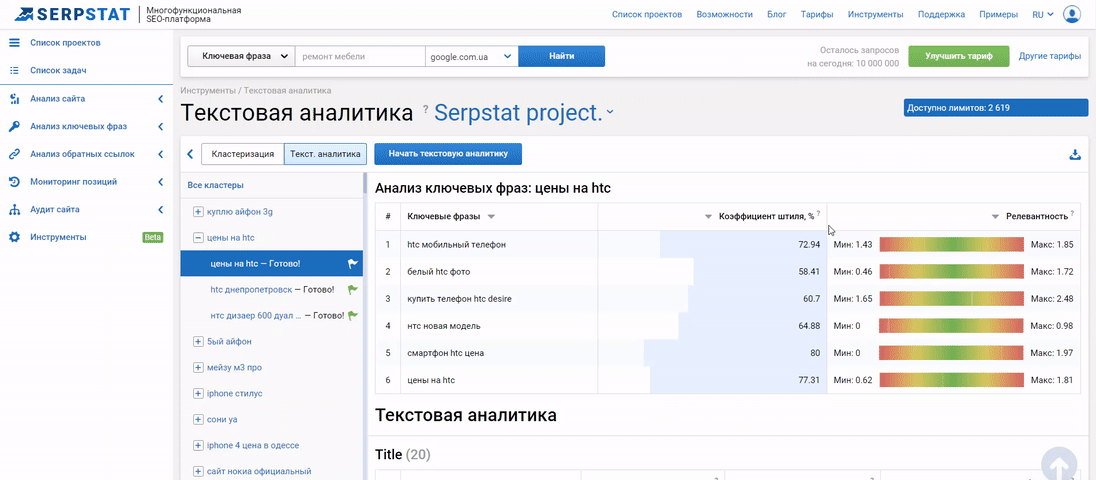
Task: Expand the куплю айфон 3g cluster
Action: coord(198,212)
